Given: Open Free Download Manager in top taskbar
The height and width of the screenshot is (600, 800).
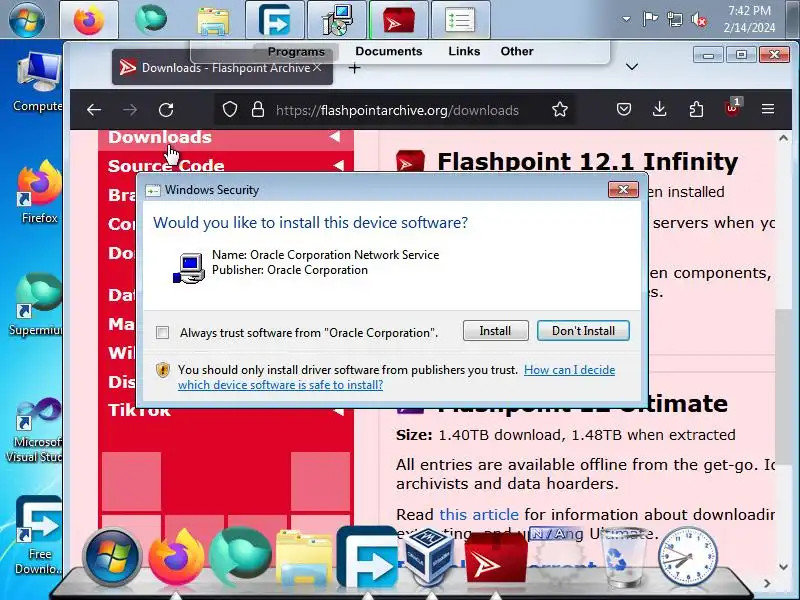Looking at the screenshot, I should tap(274, 20).
